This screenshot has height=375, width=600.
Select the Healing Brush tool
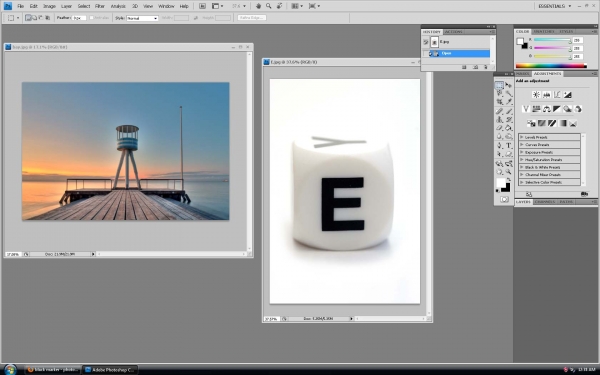point(499,111)
